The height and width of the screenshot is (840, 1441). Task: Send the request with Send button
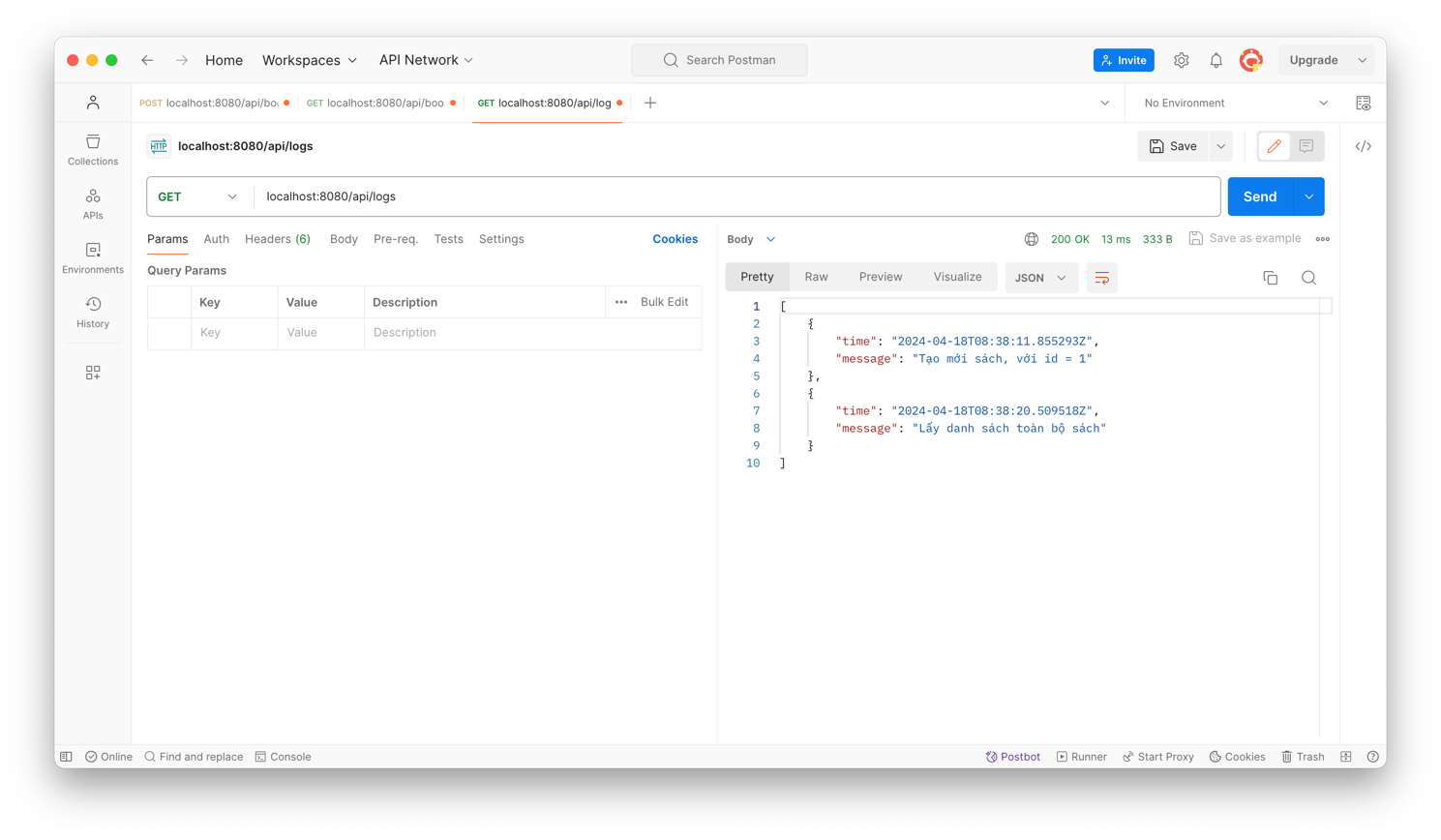[1259, 196]
